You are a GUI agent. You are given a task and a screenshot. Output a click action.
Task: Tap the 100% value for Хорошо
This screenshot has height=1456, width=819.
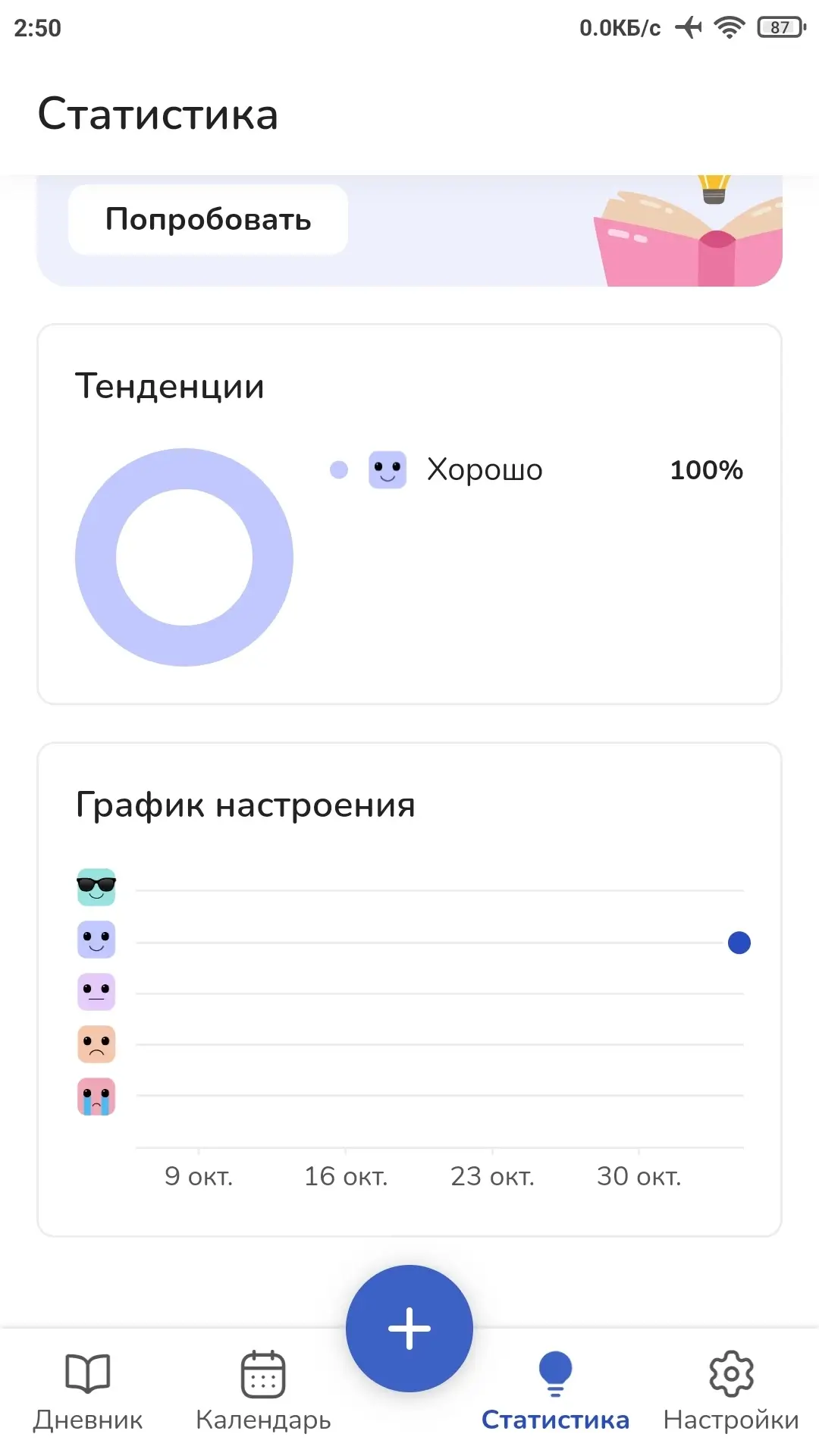click(706, 470)
